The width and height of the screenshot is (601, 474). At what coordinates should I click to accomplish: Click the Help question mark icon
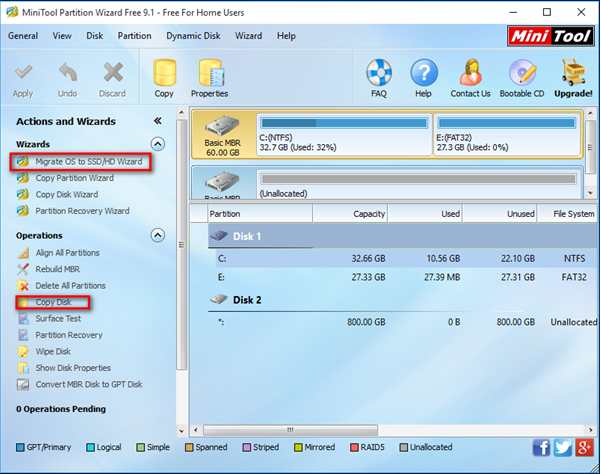[424, 72]
